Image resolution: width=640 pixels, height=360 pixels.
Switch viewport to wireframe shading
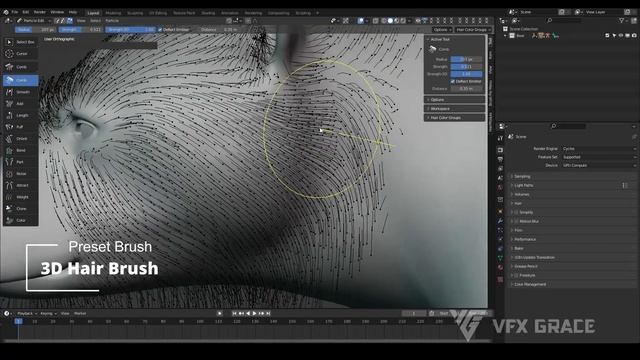[384, 20]
